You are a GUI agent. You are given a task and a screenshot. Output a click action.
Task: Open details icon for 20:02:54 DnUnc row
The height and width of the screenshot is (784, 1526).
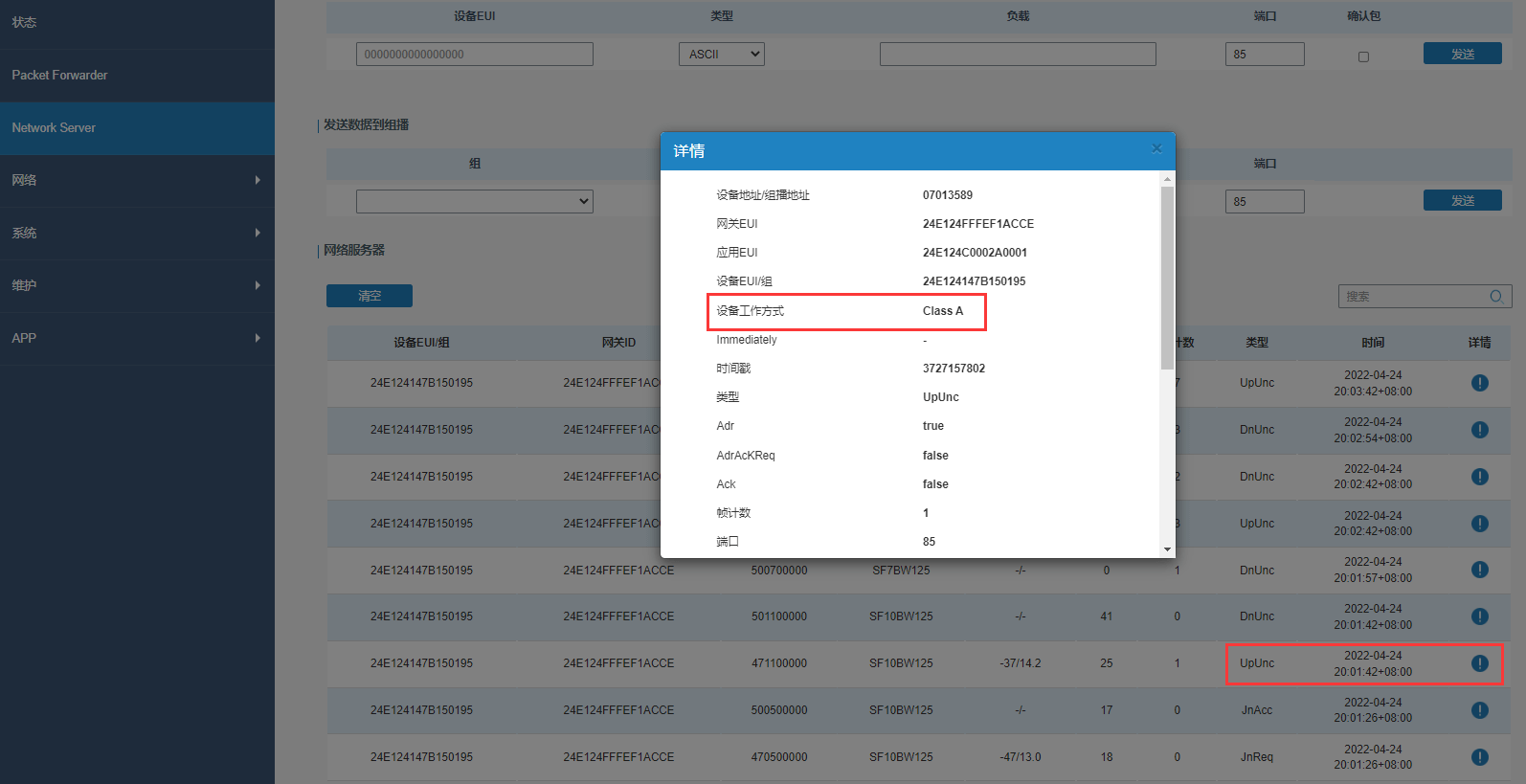(1479, 430)
